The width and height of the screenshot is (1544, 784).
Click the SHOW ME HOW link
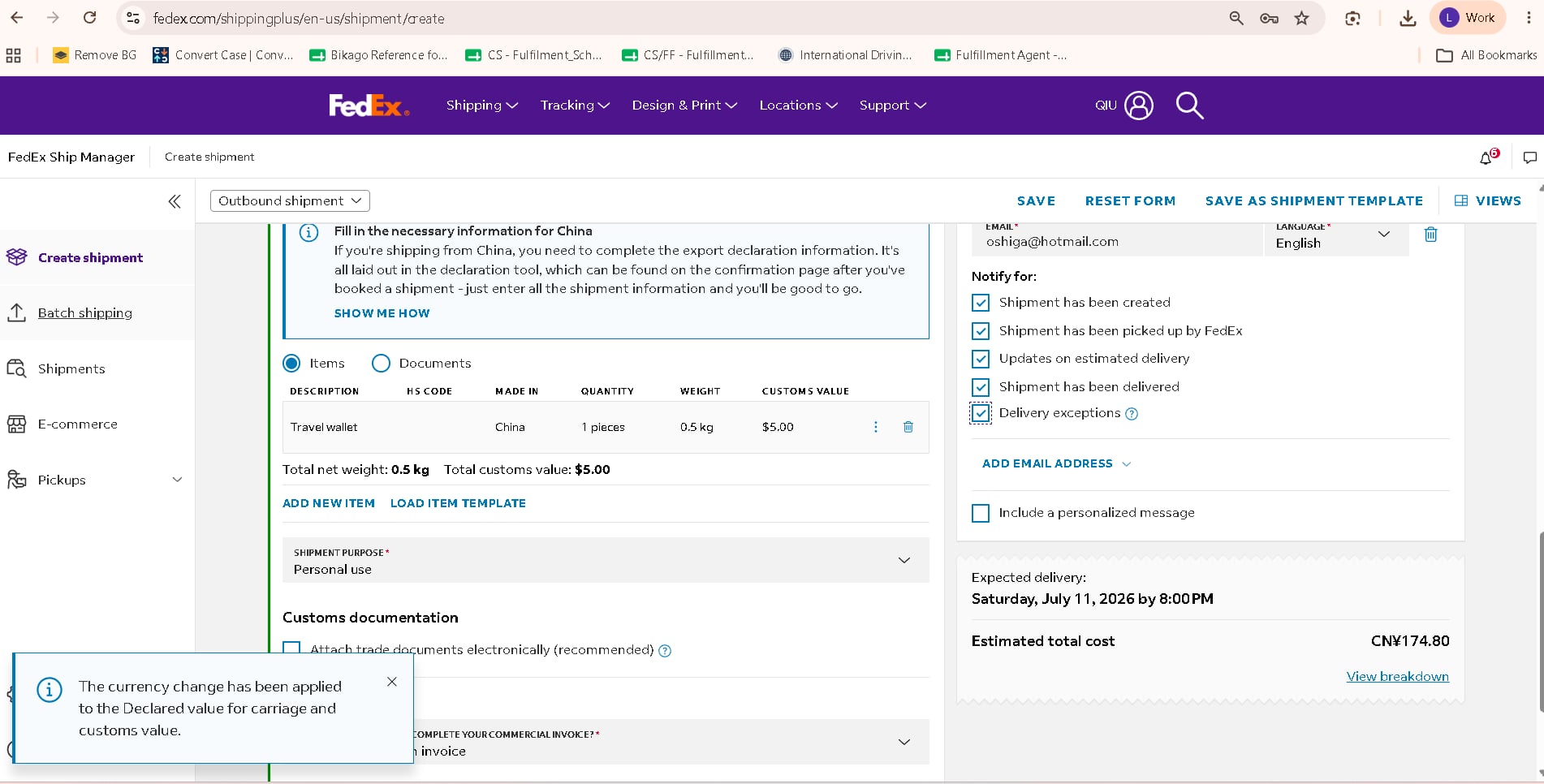382,313
